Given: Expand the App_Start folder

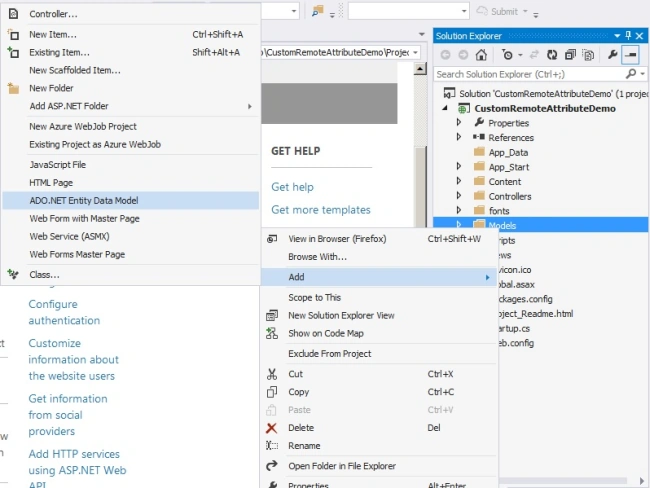Looking at the screenshot, I should point(458,166).
